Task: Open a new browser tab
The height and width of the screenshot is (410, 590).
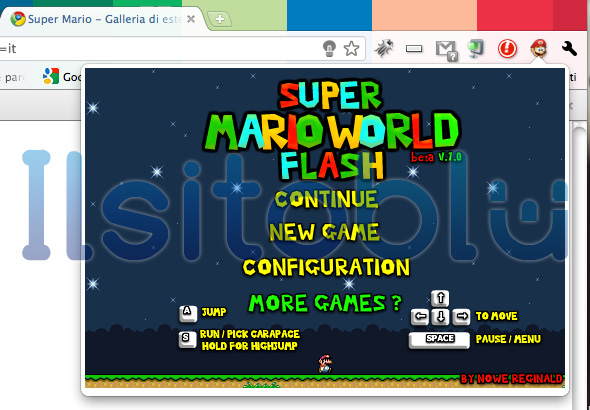Action: click(x=219, y=19)
